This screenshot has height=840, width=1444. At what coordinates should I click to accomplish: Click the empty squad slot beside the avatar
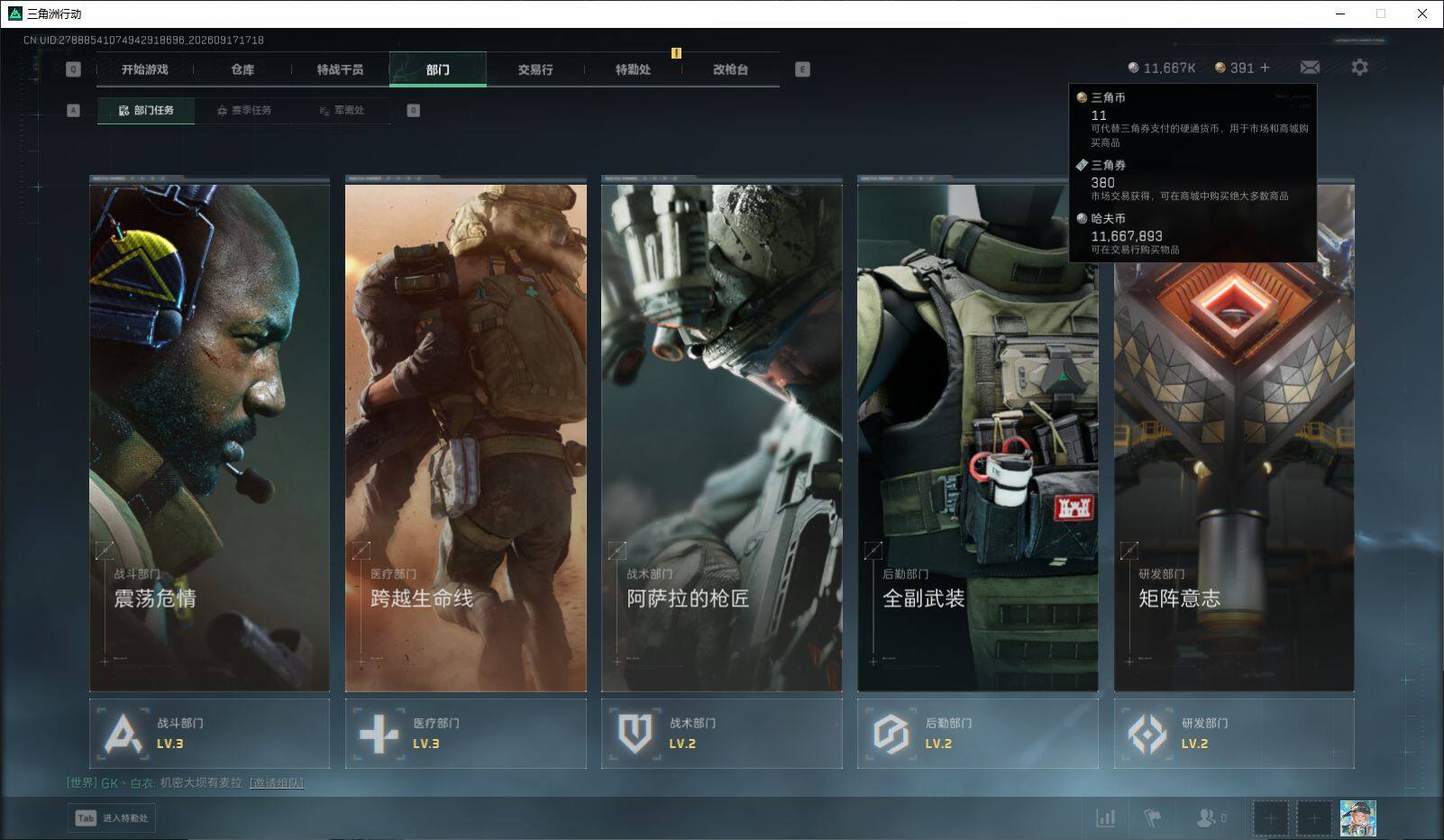click(1314, 818)
